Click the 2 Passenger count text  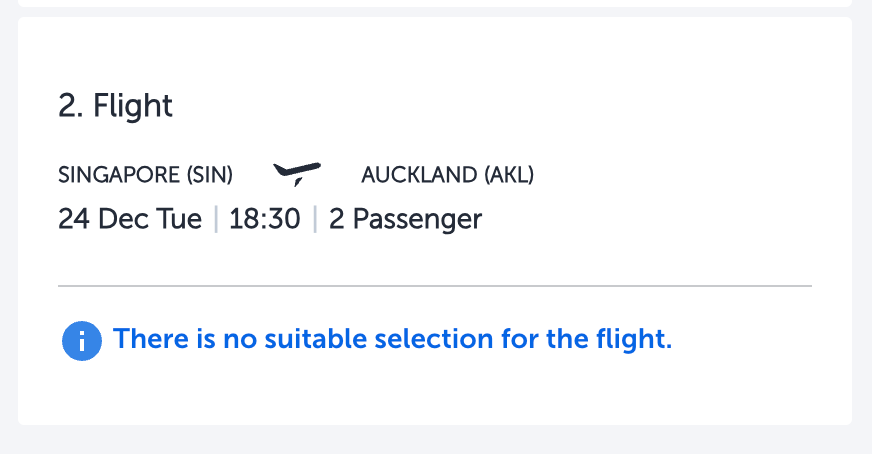pos(405,219)
